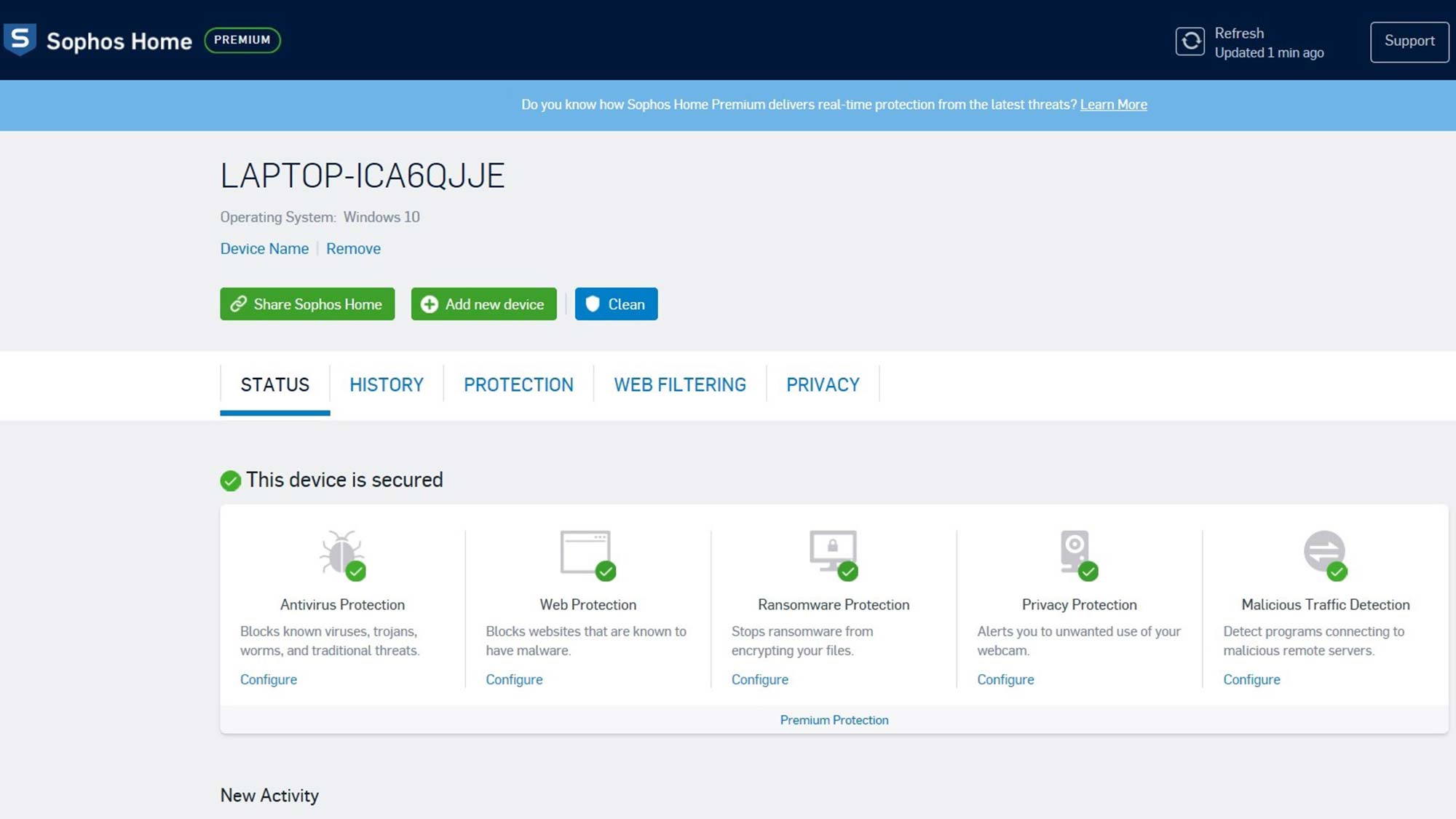This screenshot has height=819, width=1456.
Task: Open the PROTECTION tab
Action: point(518,384)
